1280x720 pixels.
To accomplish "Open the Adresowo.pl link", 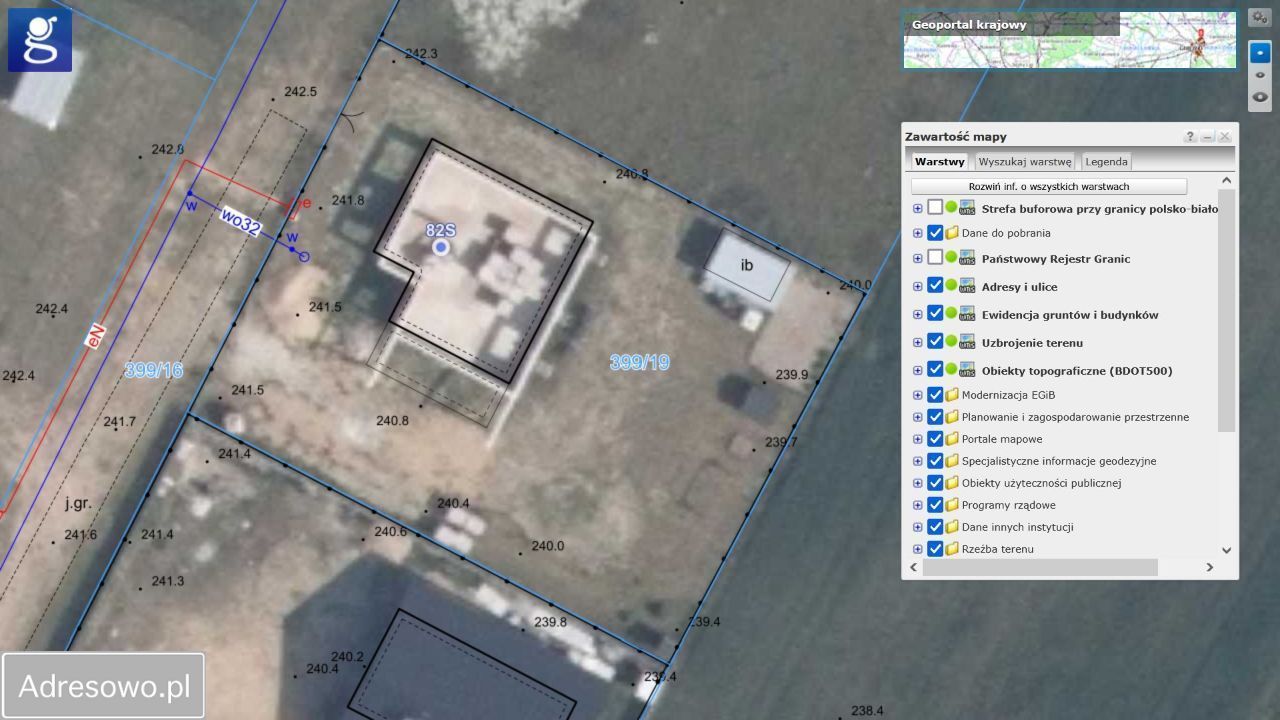I will coord(104,687).
